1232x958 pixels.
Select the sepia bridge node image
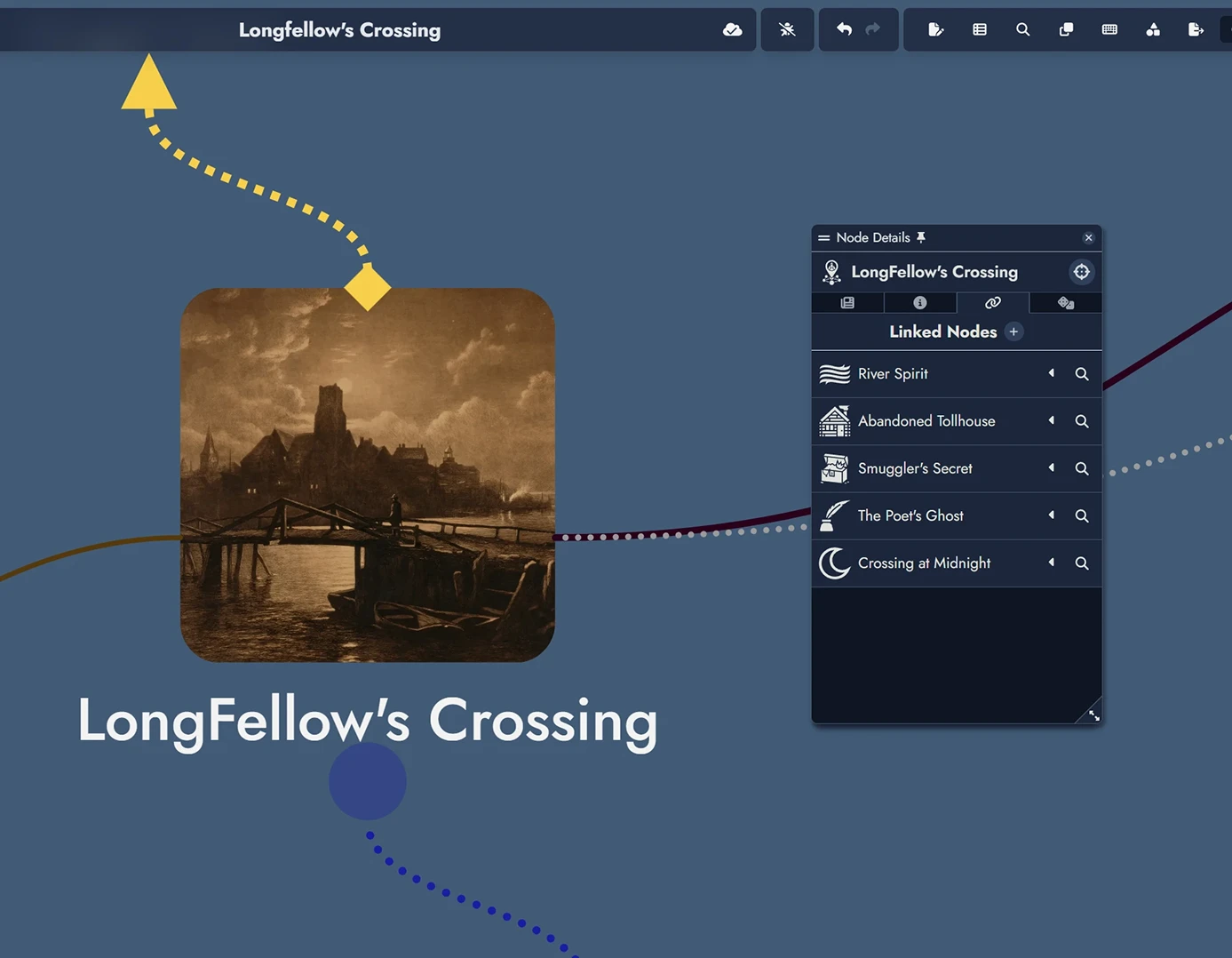tap(368, 475)
